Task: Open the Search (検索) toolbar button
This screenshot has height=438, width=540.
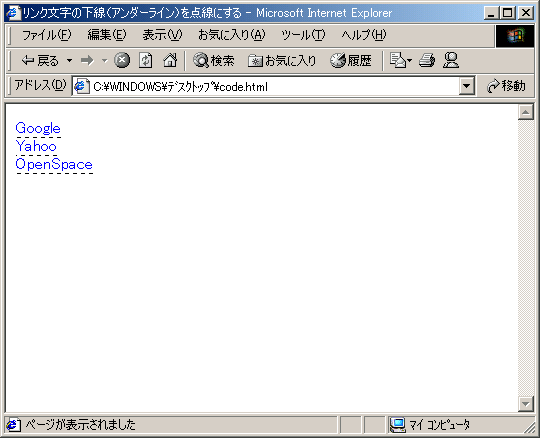Action: tap(214, 61)
